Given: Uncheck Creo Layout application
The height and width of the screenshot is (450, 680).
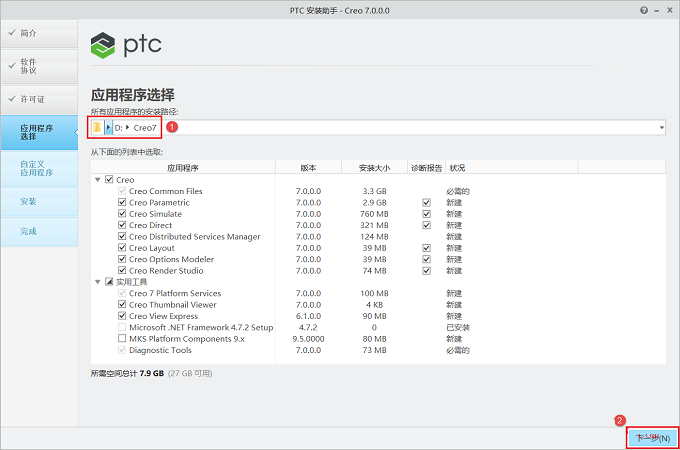Looking at the screenshot, I should click(122, 248).
